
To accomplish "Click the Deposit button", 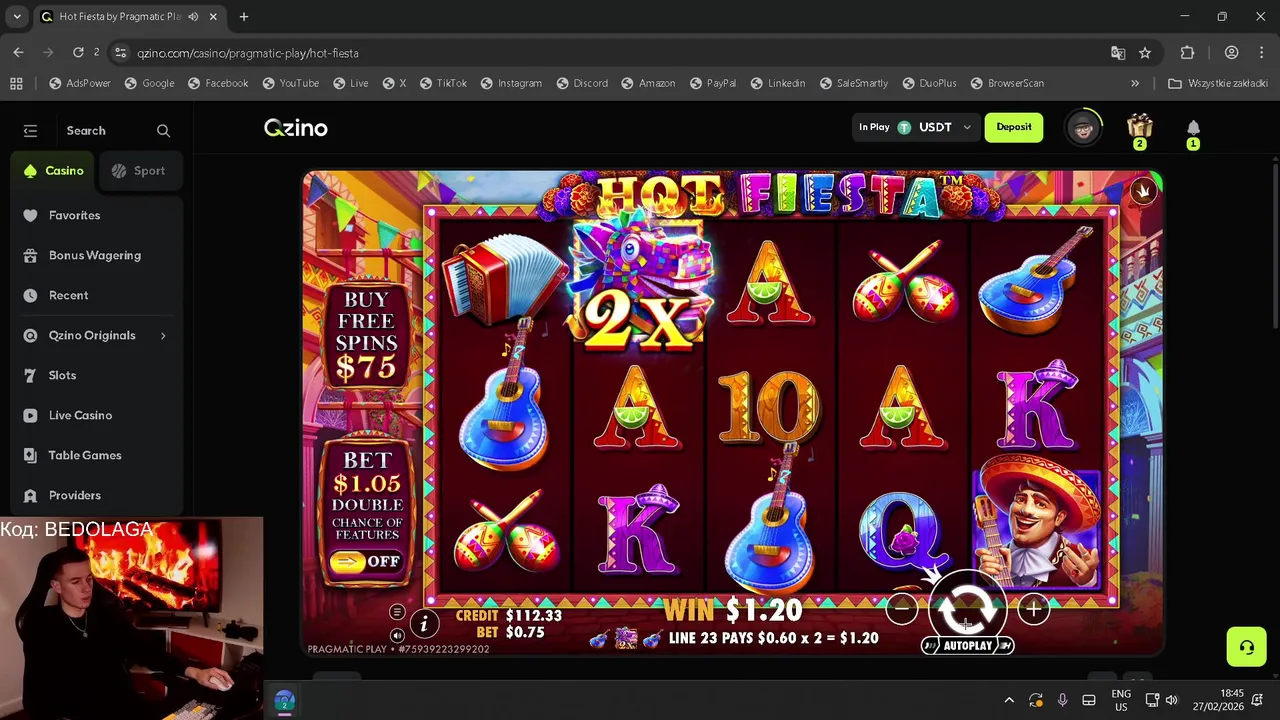I will pyautogui.click(x=1014, y=127).
